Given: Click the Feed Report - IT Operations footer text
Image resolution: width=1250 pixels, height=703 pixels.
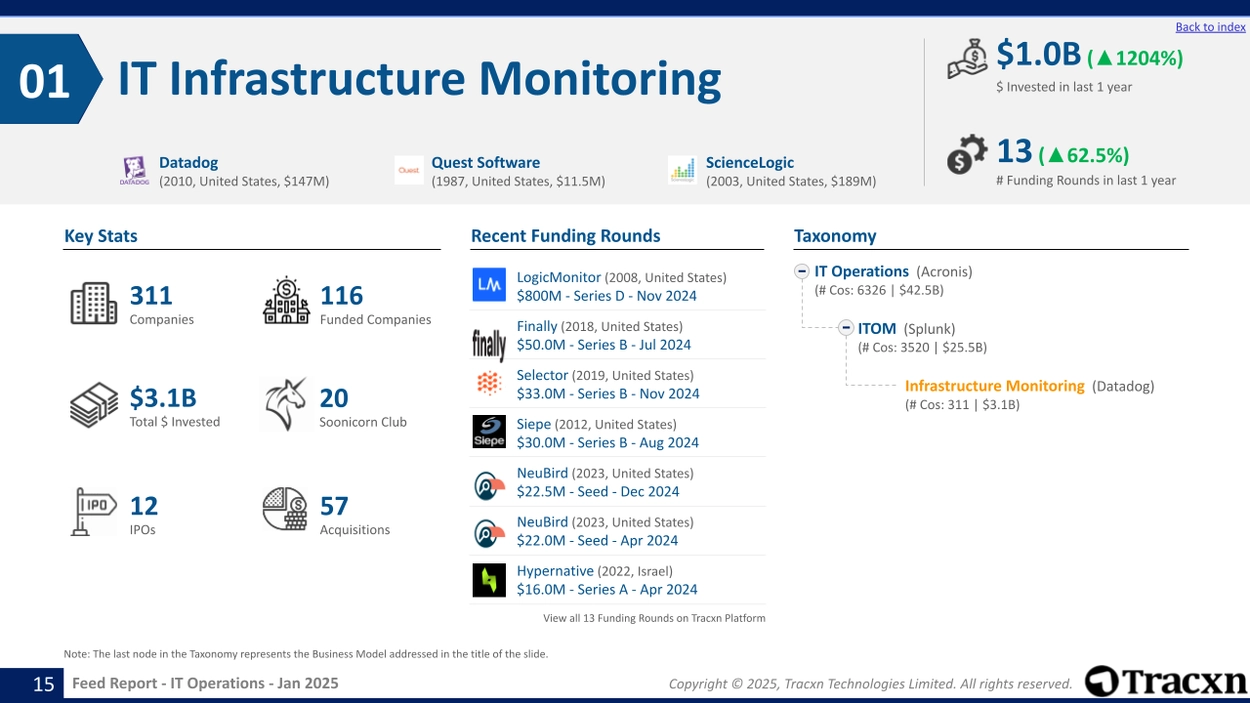Looking at the screenshot, I should [205, 683].
